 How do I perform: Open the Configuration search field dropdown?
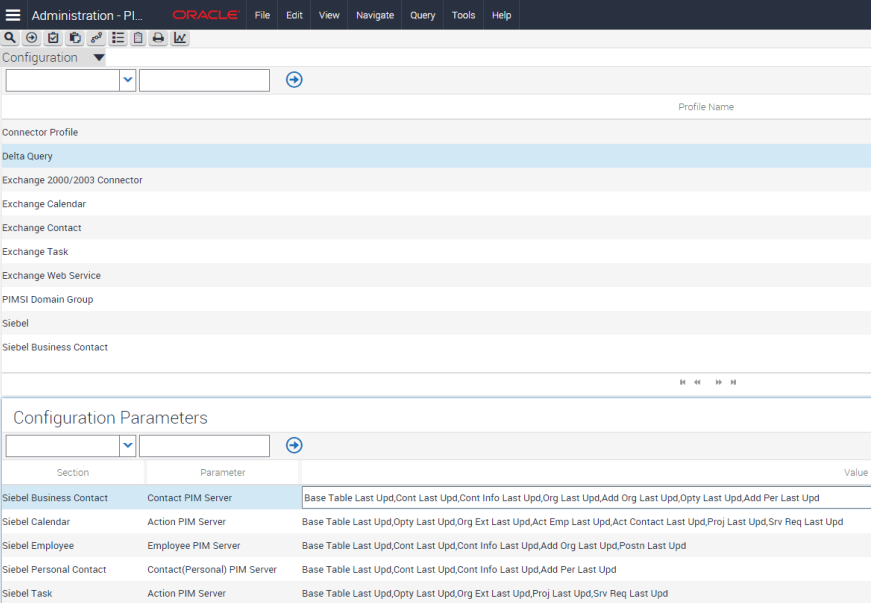(x=128, y=80)
